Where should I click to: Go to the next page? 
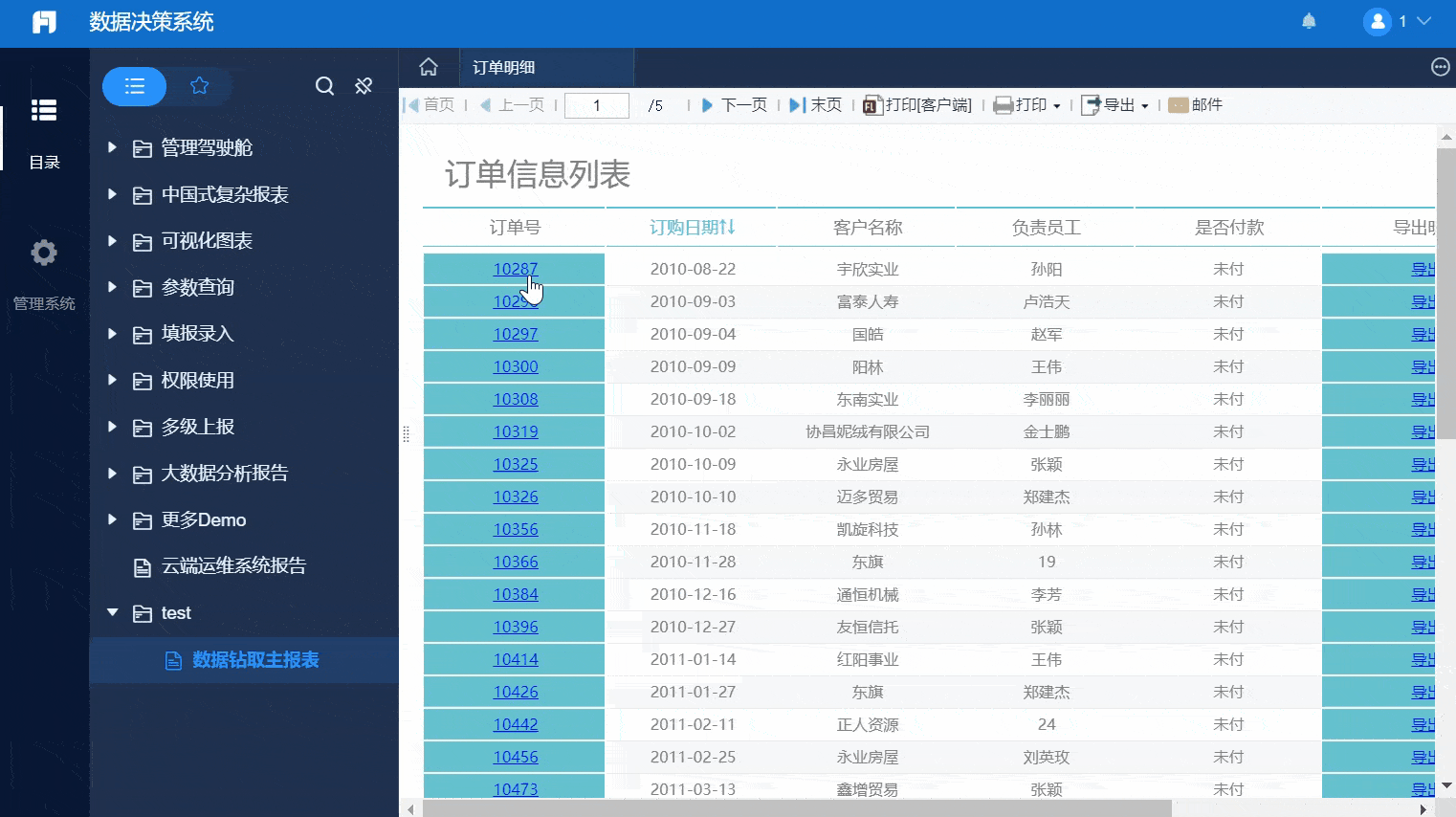[x=735, y=105]
